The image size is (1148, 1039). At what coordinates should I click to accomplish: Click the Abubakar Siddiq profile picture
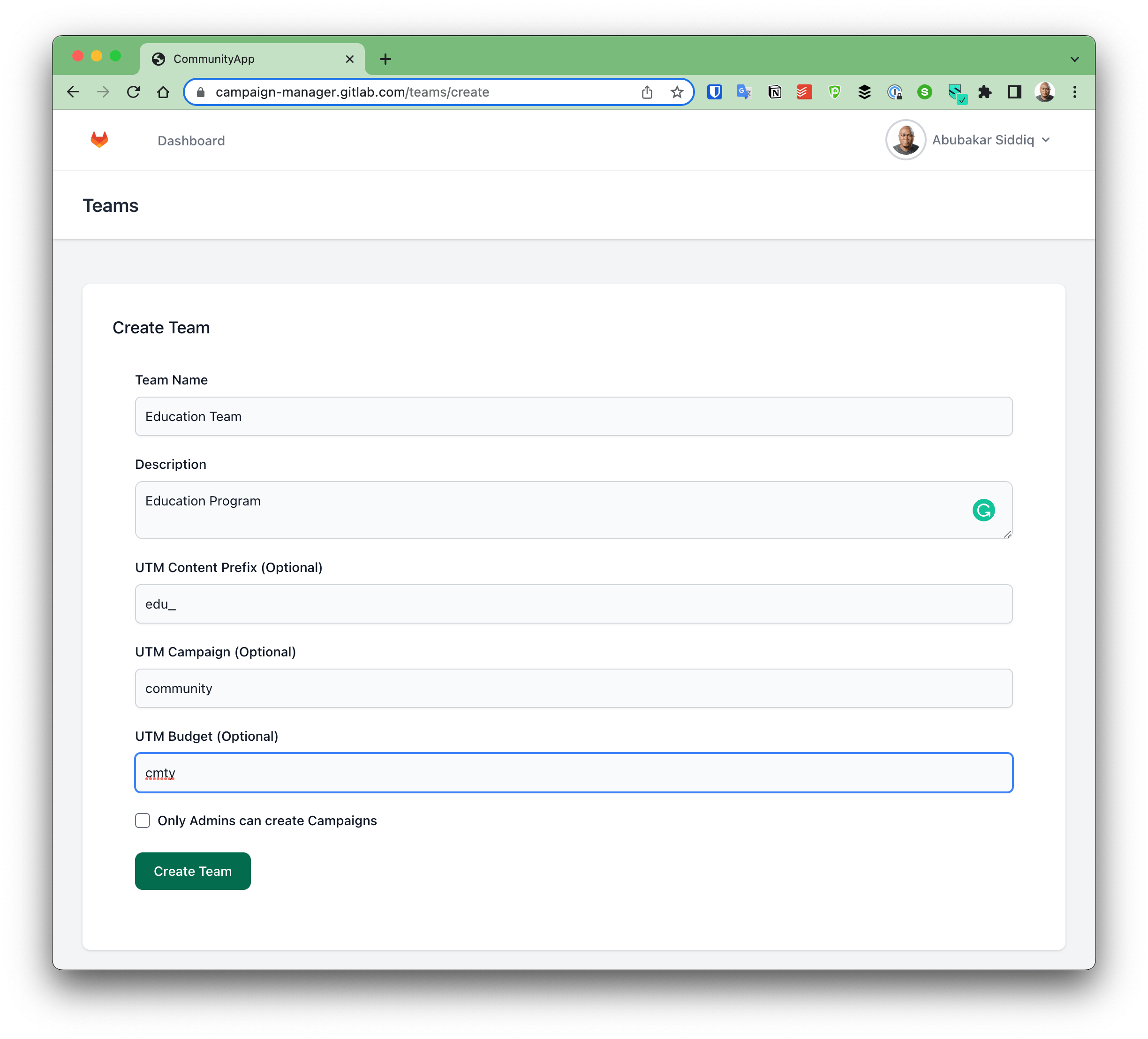[906, 140]
